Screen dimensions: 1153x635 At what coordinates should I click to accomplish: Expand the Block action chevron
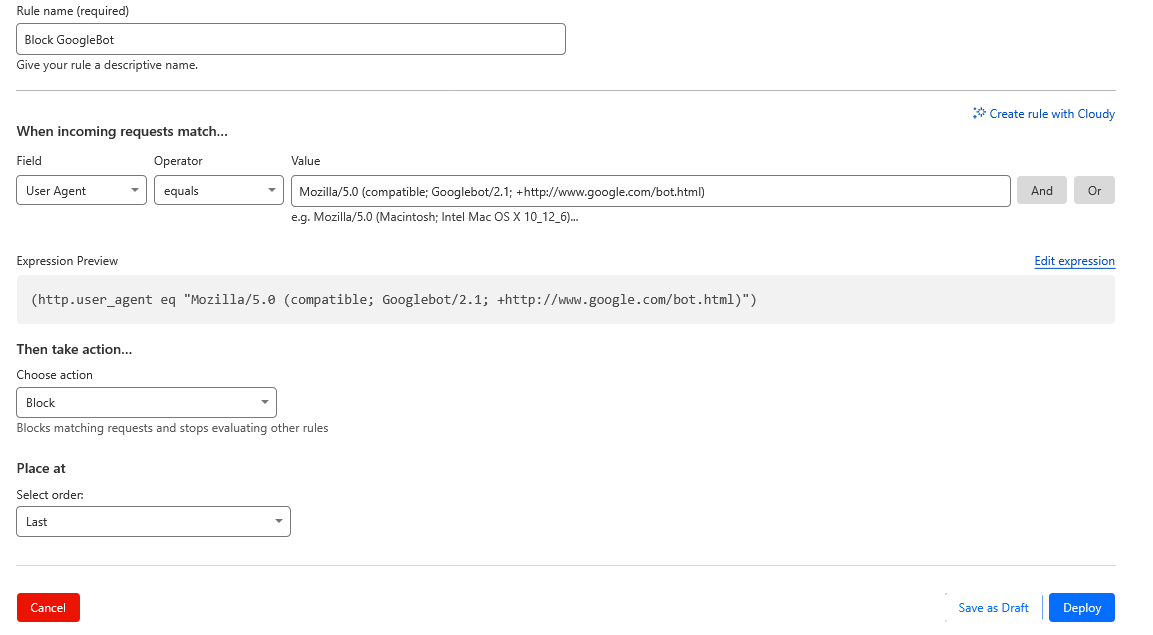point(264,402)
